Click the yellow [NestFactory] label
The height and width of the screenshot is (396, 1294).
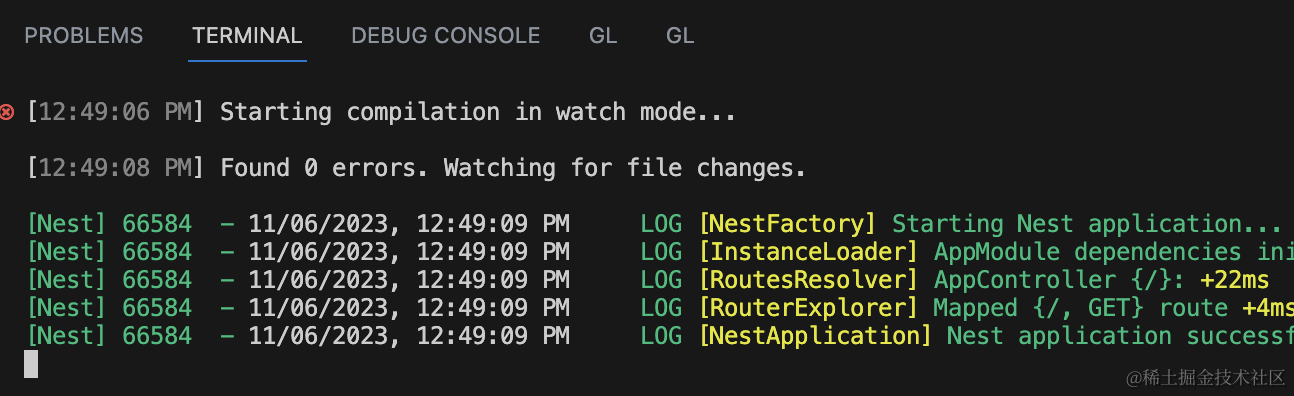pyautogui.click(x=787, y=224)
